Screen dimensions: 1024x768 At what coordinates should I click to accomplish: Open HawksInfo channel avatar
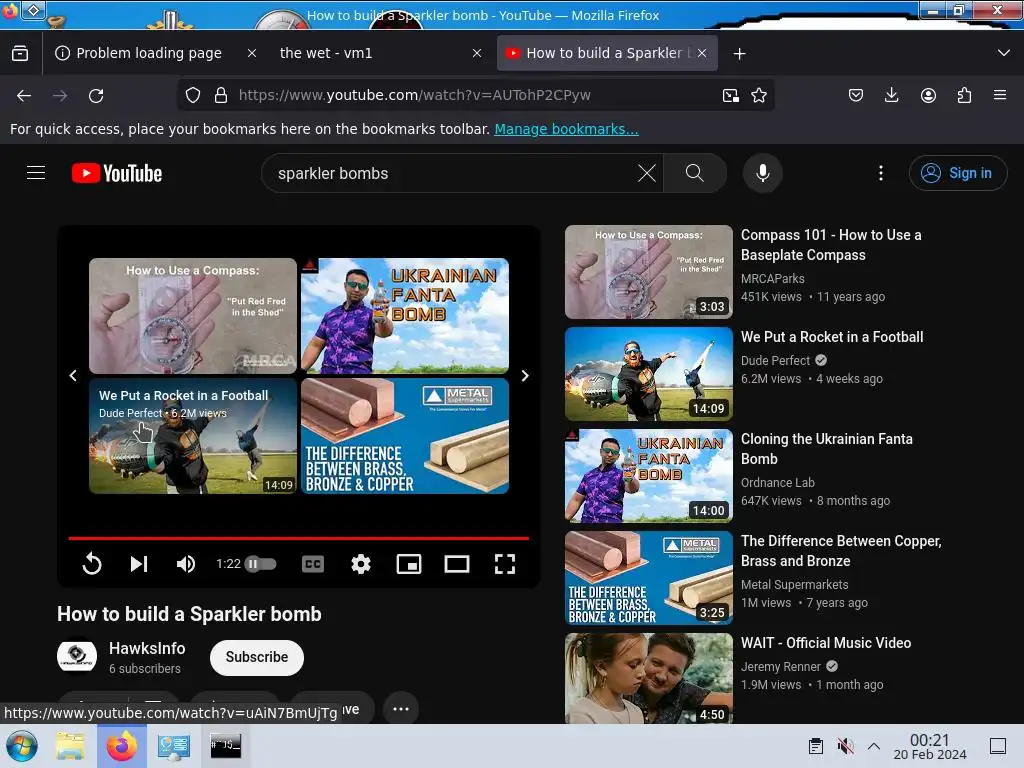[77, 656]
